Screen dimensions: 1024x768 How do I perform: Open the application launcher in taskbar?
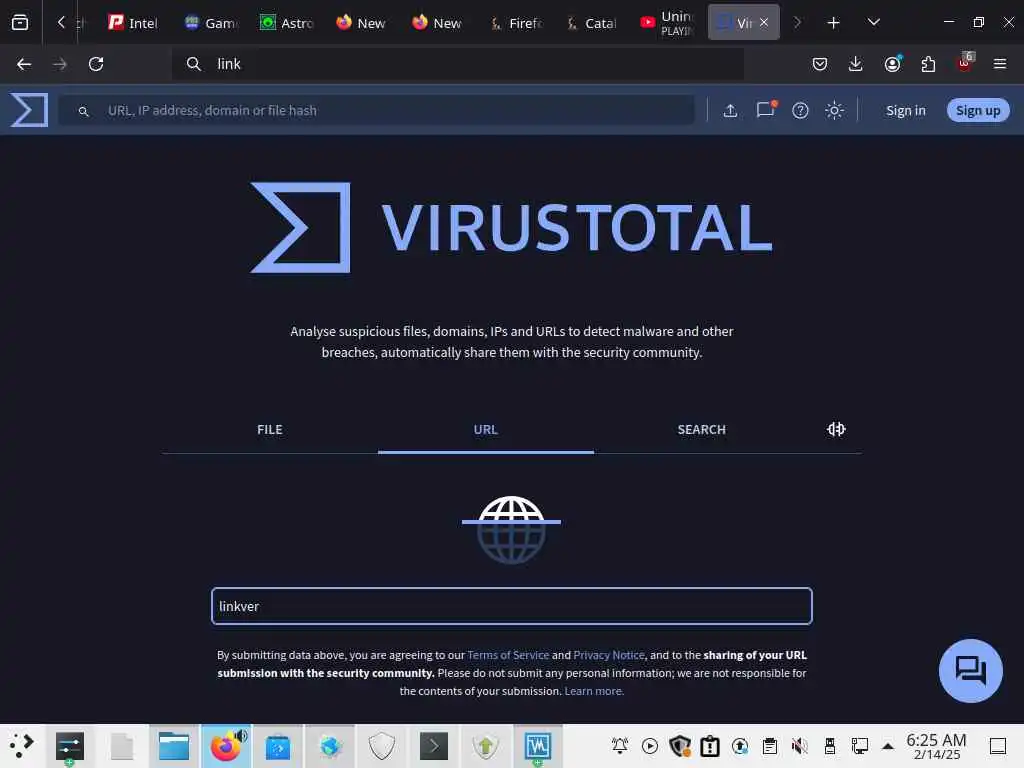22,746
